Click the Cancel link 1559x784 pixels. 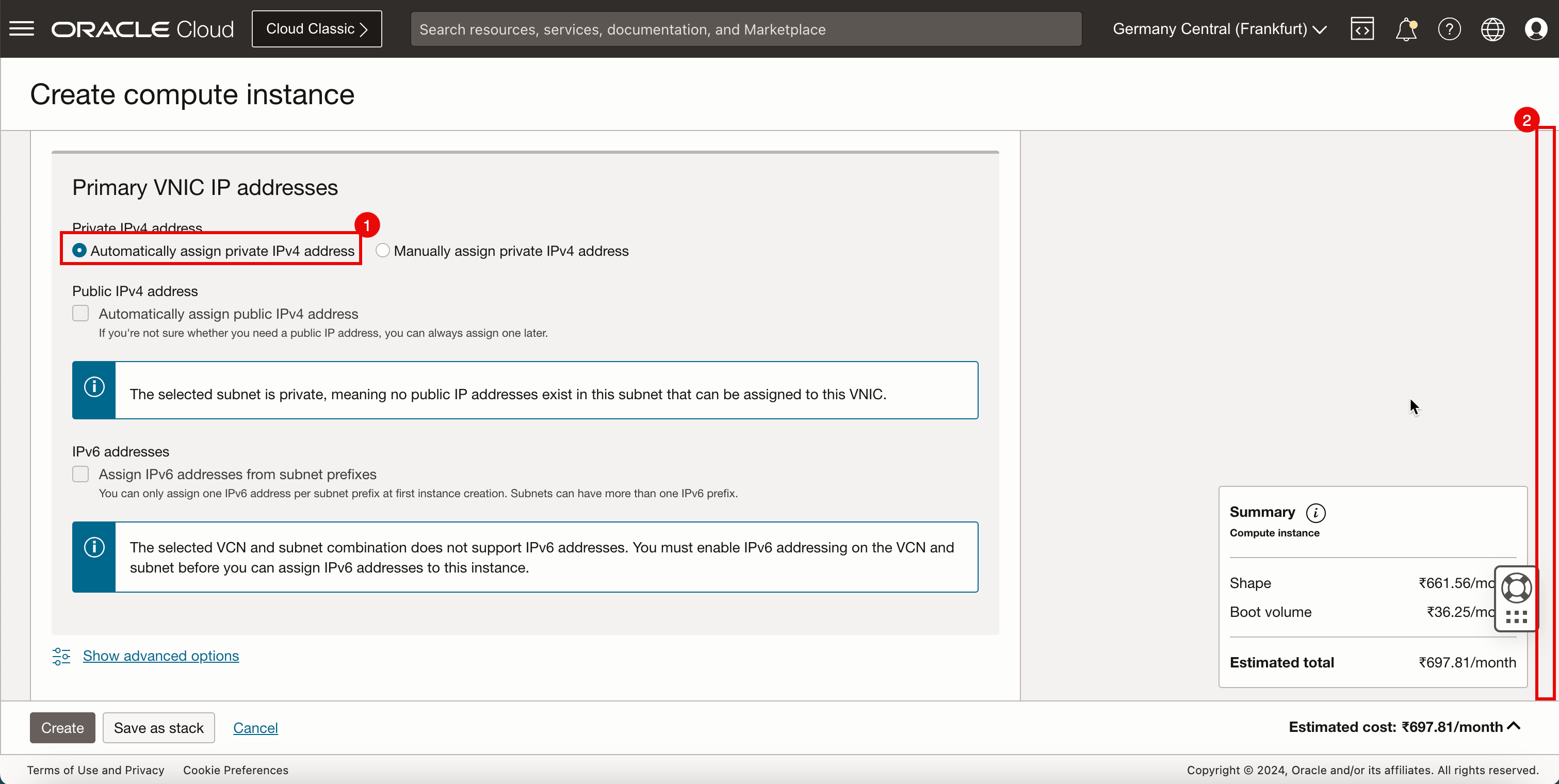click(x=255, y=728)
